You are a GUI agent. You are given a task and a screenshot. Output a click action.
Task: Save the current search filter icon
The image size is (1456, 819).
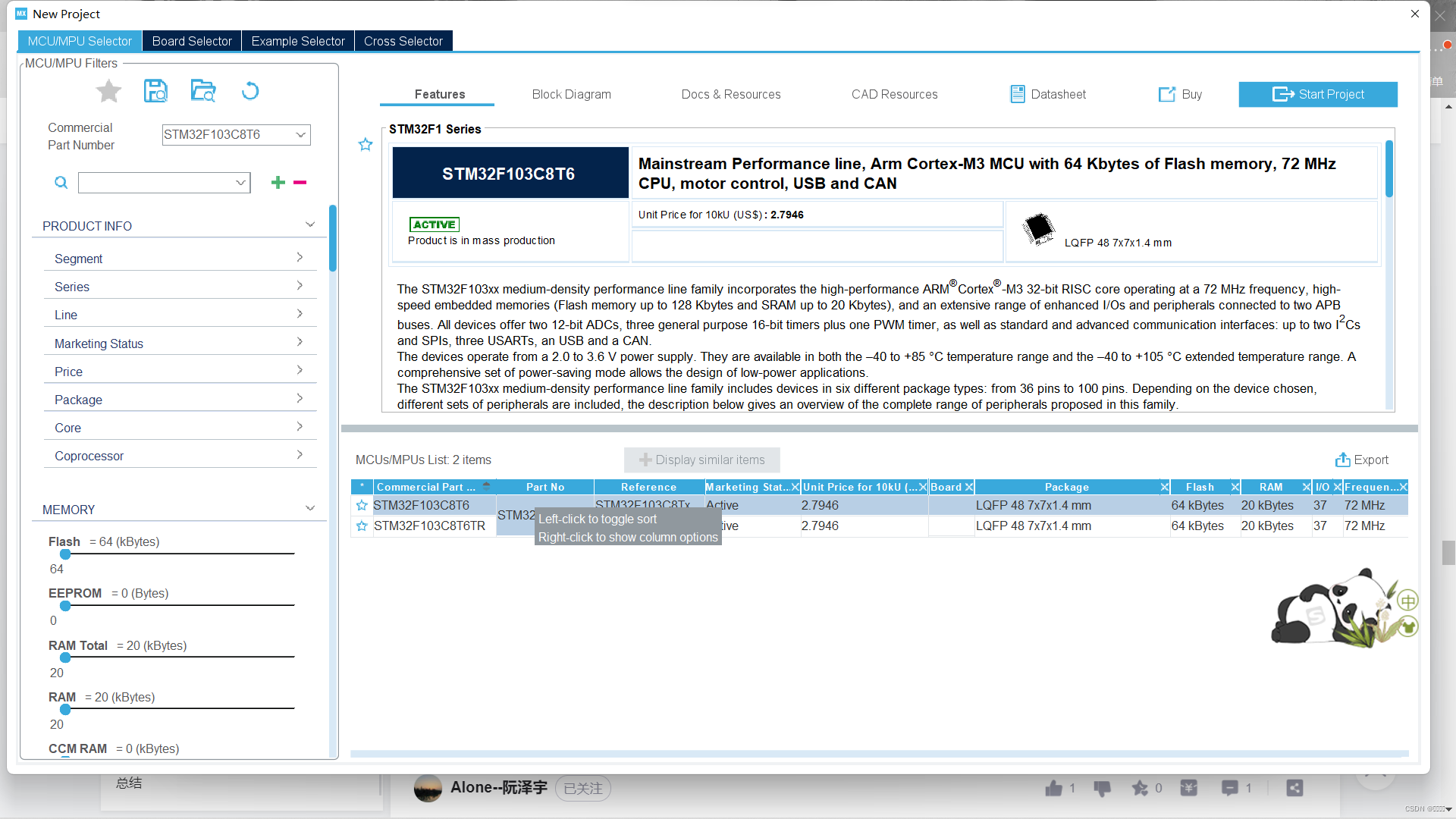(x=155, y=91)
